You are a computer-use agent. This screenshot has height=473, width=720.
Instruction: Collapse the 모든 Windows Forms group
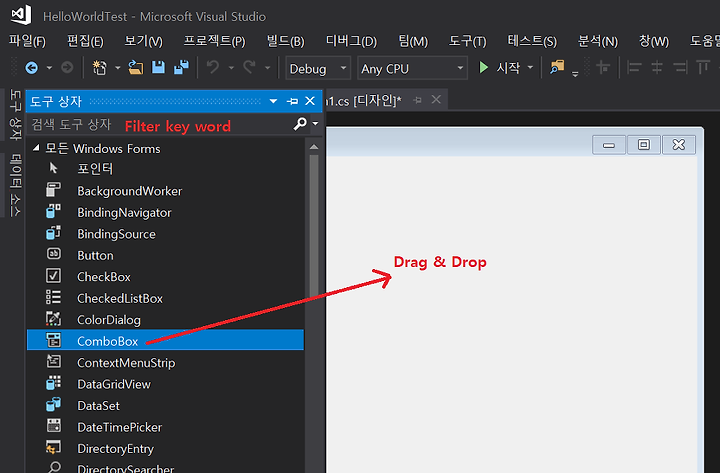[x=36, y=148]
